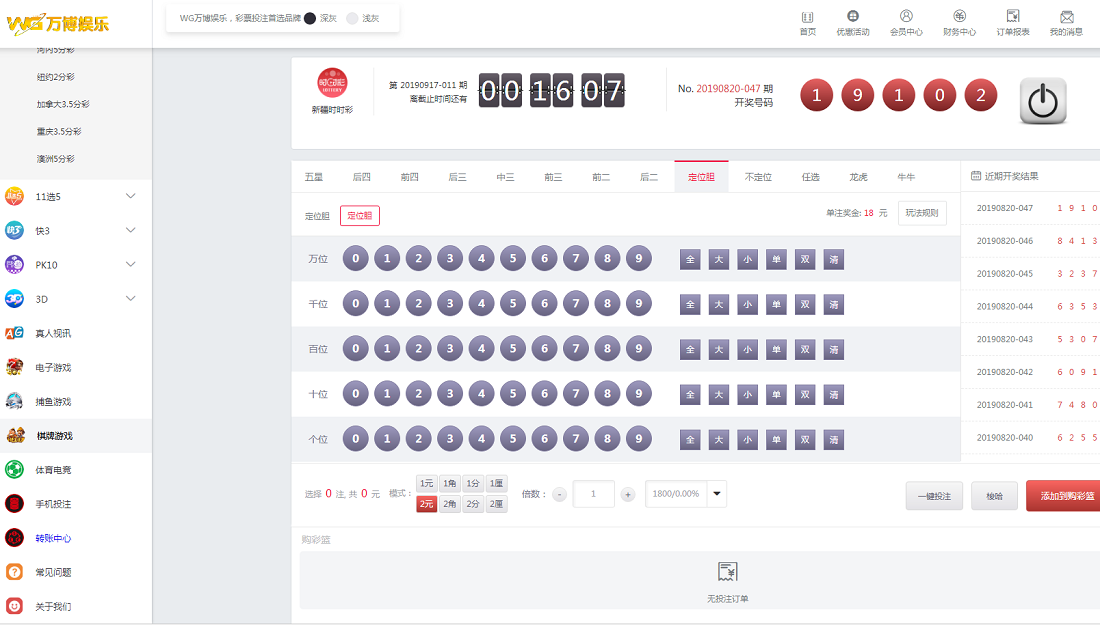This screenshot has width=1100, height=625.
Task: Switch to the 龙虎 tab
Action: click(x=858, y=177)
